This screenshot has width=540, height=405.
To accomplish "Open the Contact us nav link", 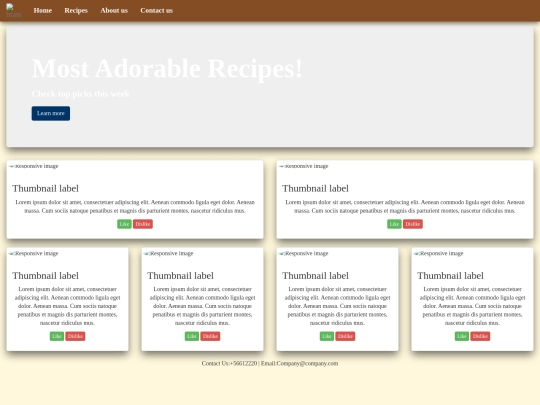I will (x=157, y=10).
